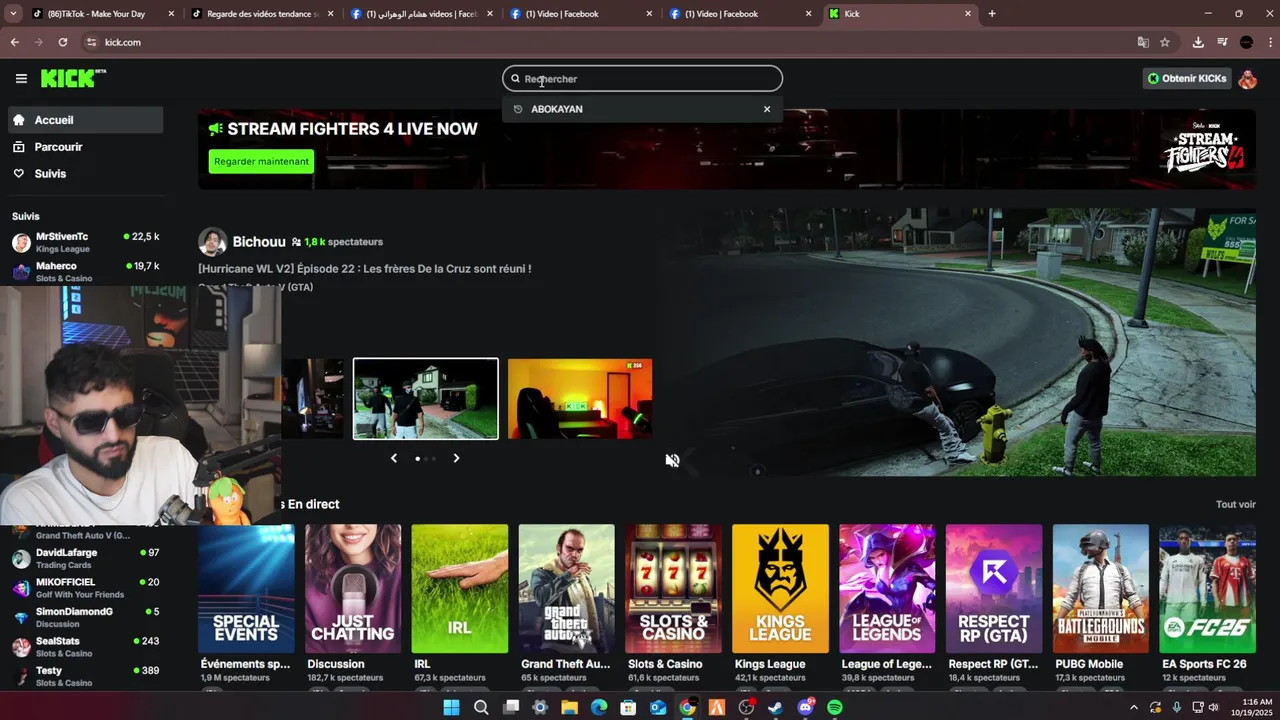Viewport: 1280px width, 720px height.
Task: Open Spotify from taskbar
Action: coord(835,707)
